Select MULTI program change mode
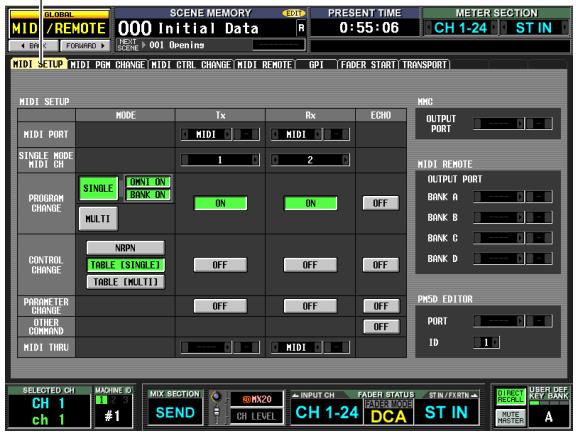This screenshot has height=432, width=576. click(98, 219)
